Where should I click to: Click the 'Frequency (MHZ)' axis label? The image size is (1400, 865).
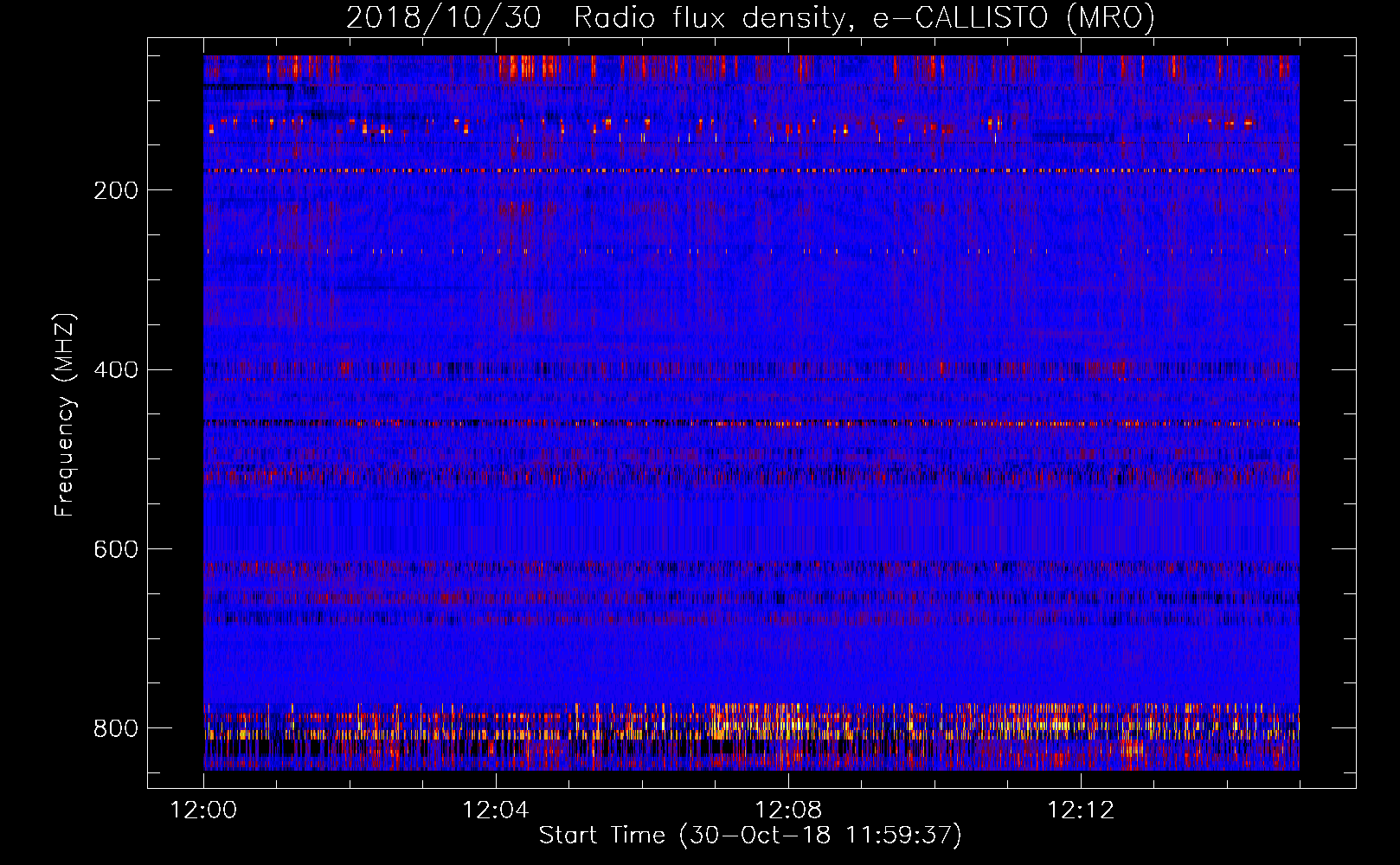65,414
